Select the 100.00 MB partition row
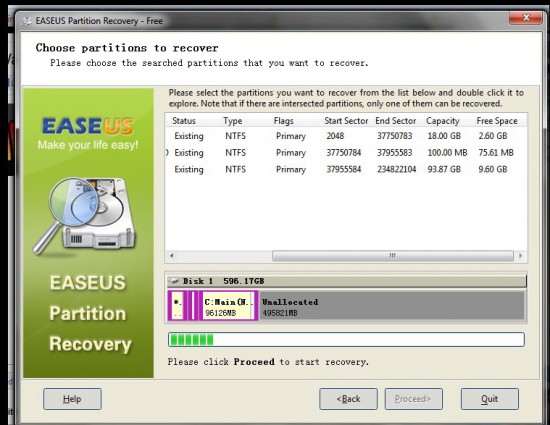This screenshot has width=550, height=425. pyautogui.click(x=346, y=153)
